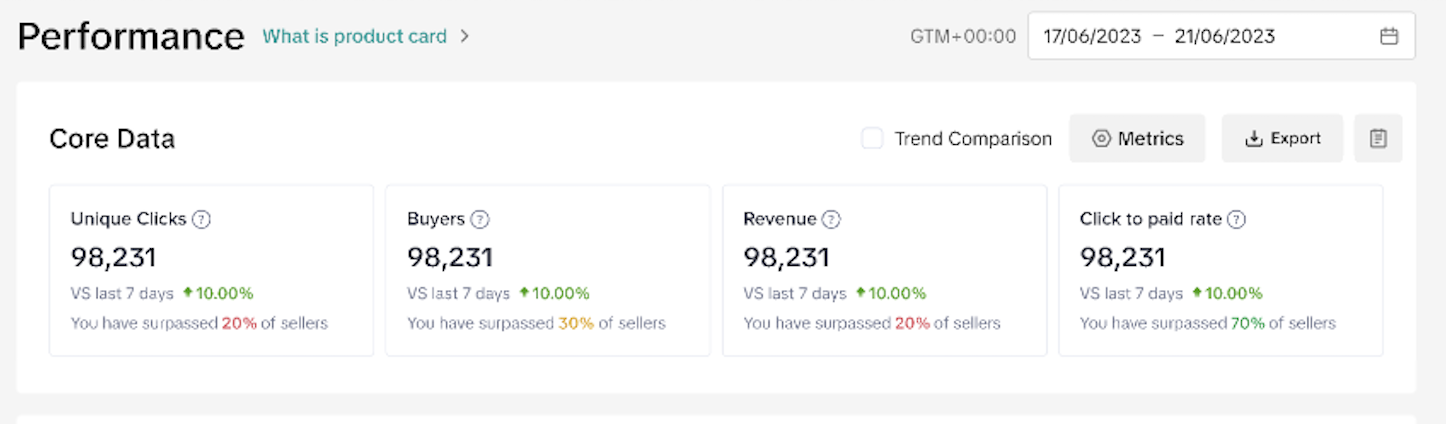Image resolution: width=1446 pixels, height=424 pixels.
Task: Select the Unique Clicks metric card
Action: tap(211, 270)
